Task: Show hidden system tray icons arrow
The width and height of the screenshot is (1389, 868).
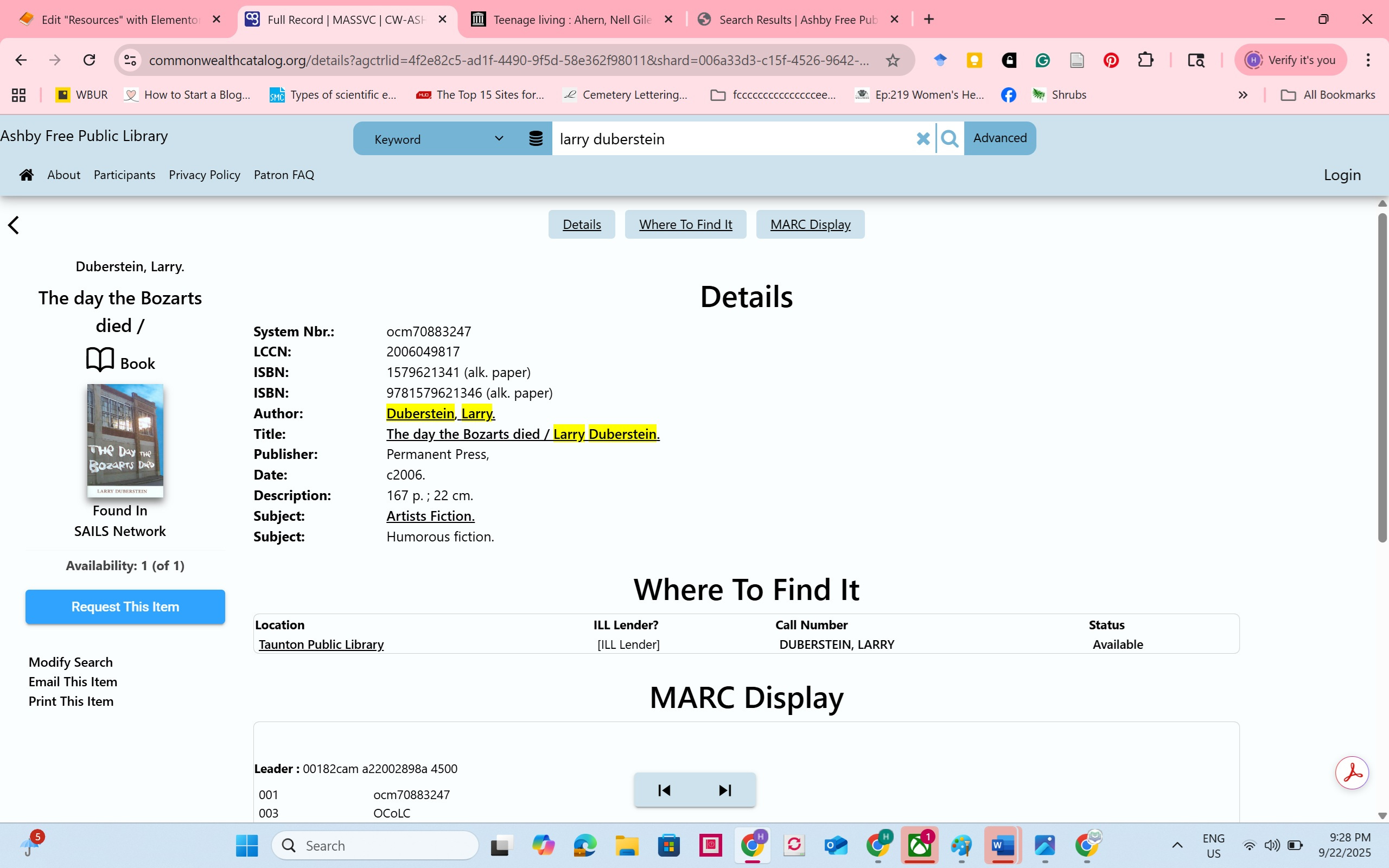Action: (x=1177, y=845)
